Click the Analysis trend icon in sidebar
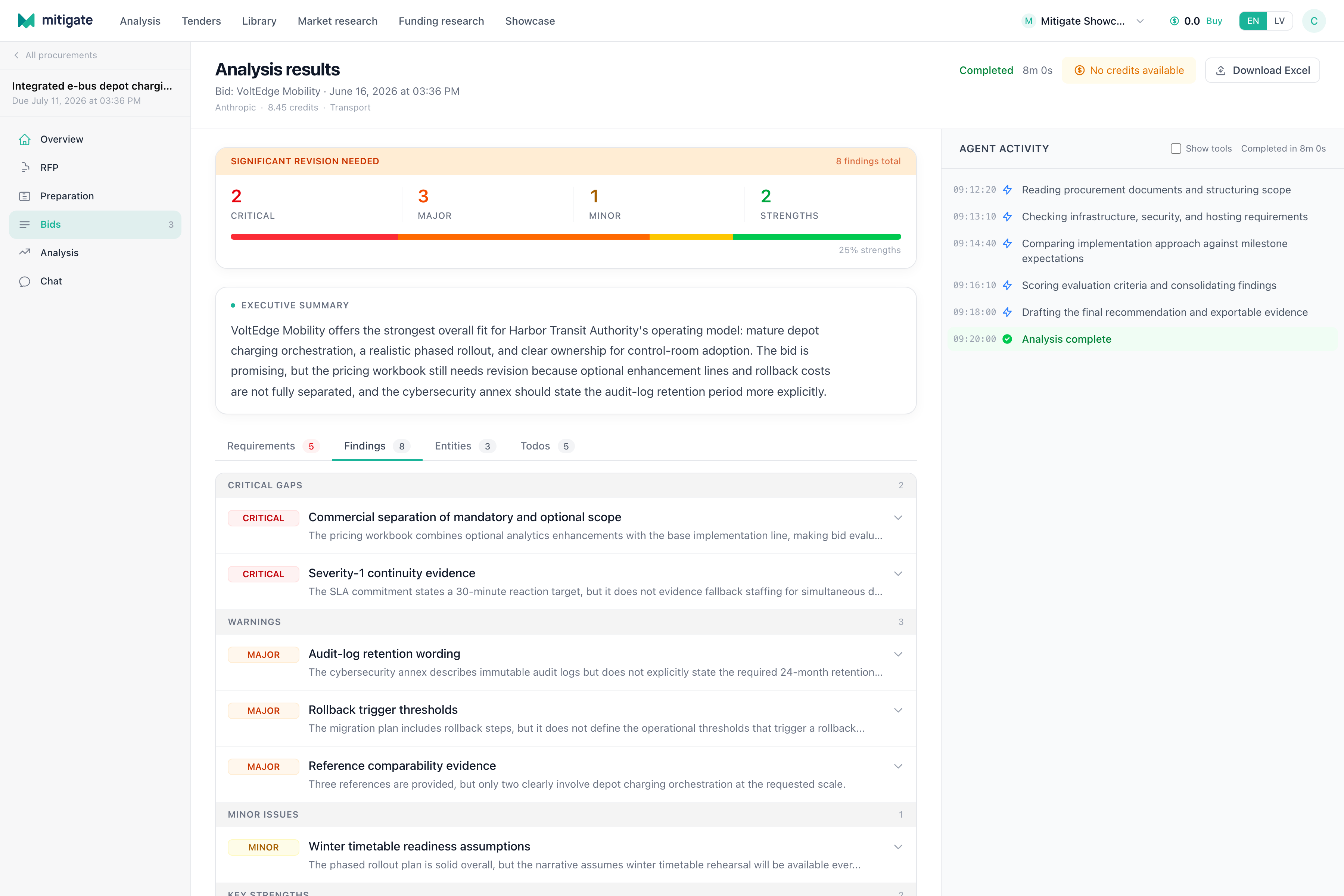Screen dimensions: 1344x896 (25, 253)
